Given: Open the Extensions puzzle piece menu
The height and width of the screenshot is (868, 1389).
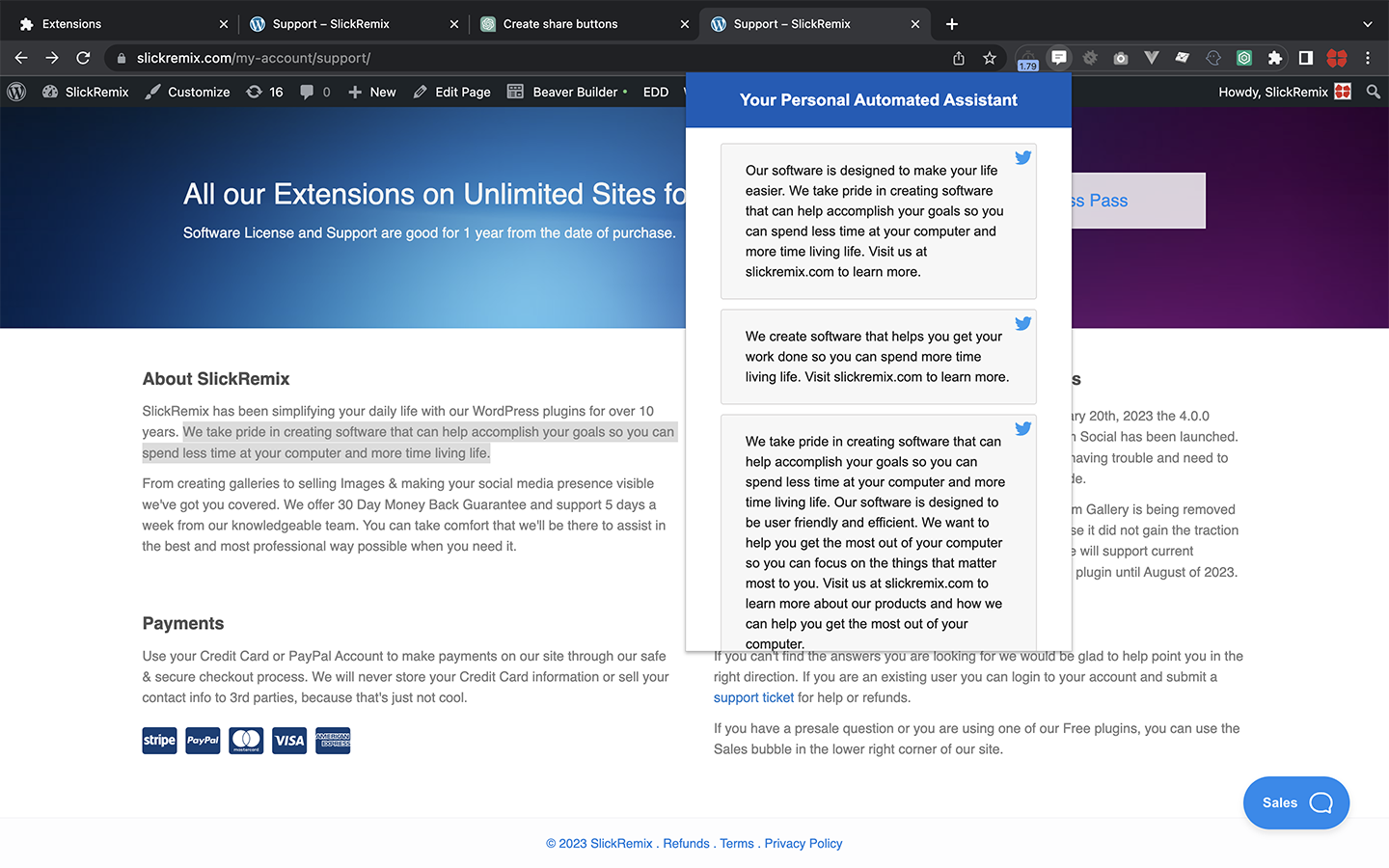Looking at the screenshot, I should click(x=1275, y=58).
